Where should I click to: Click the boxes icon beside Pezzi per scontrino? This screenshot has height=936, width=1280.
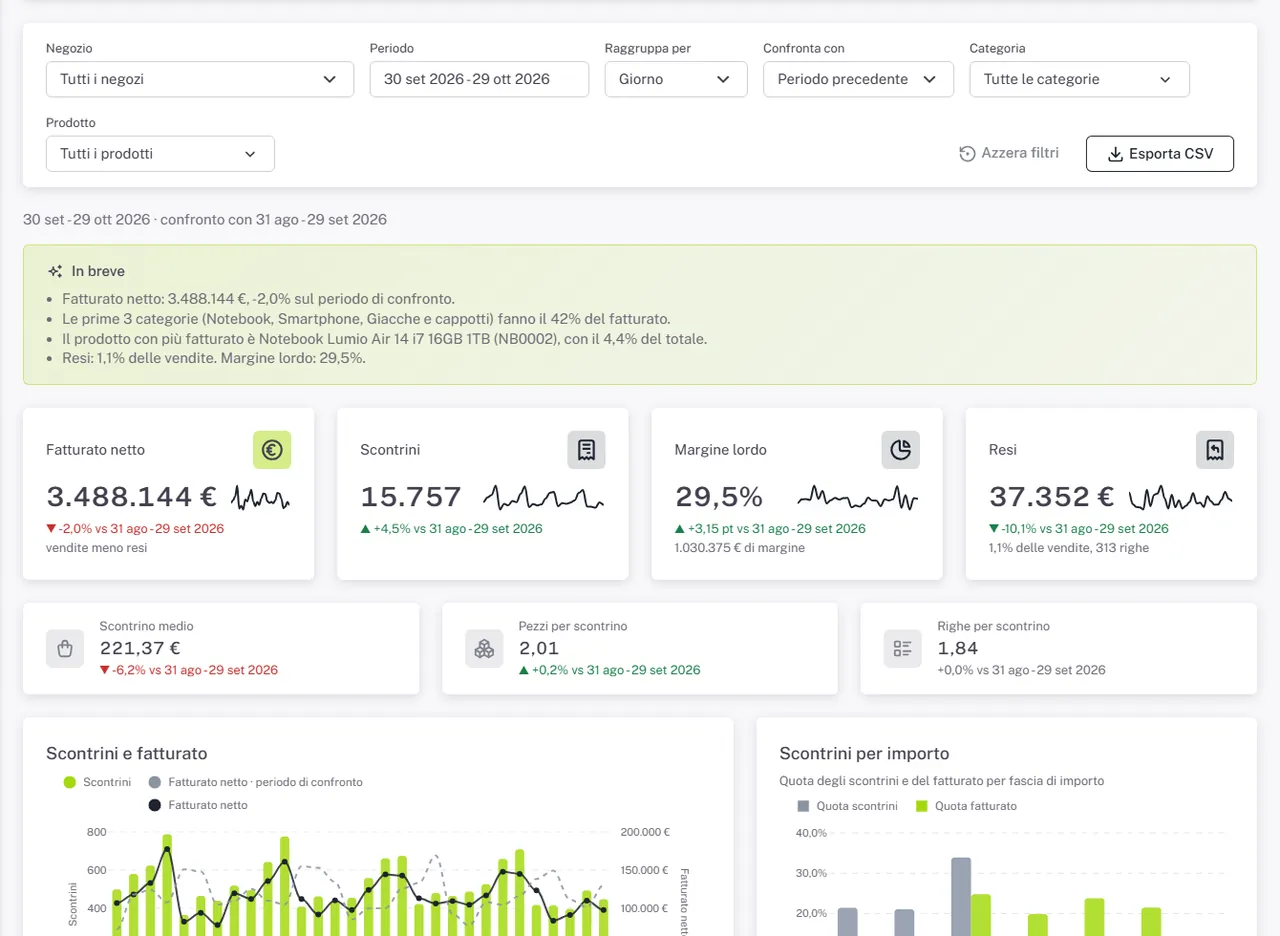pyautogui.click(x=484, y=648)
